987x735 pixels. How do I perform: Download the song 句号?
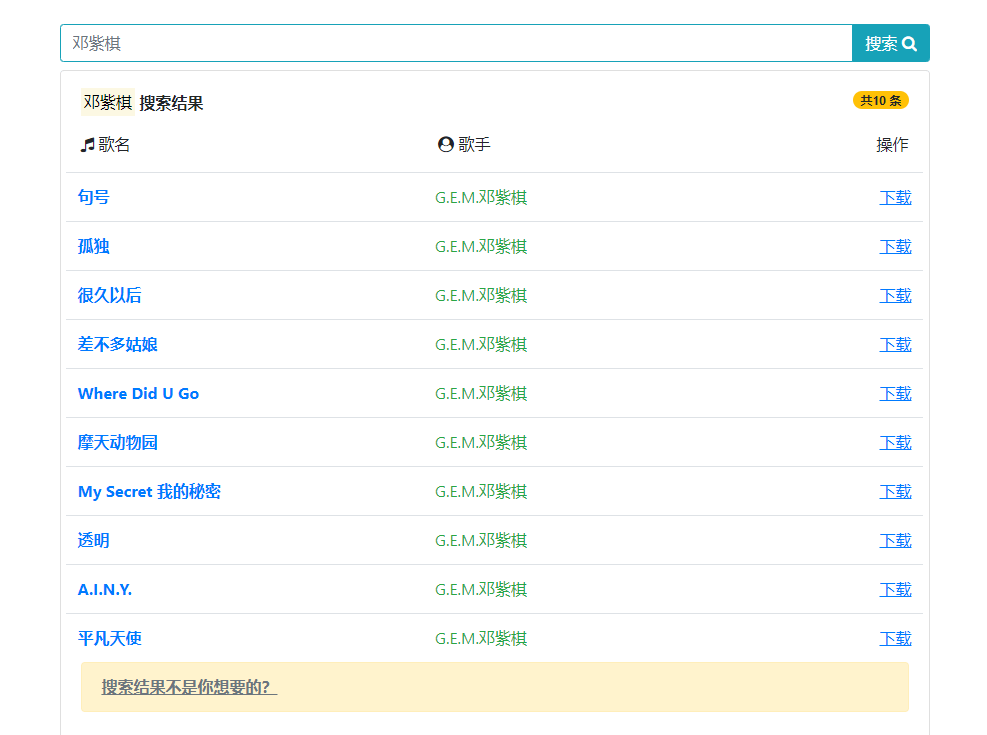coord(895,197)
